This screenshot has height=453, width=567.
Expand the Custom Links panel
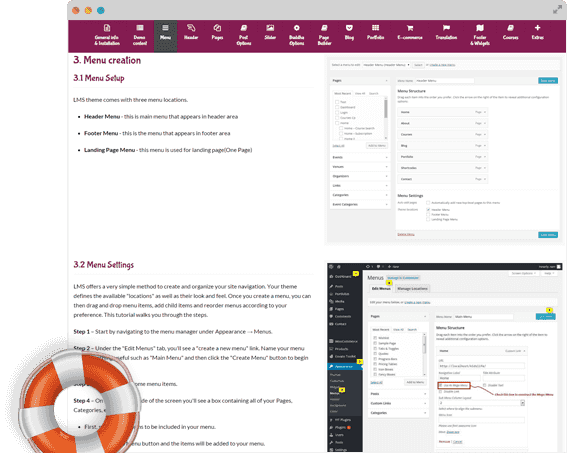[398, 403]
